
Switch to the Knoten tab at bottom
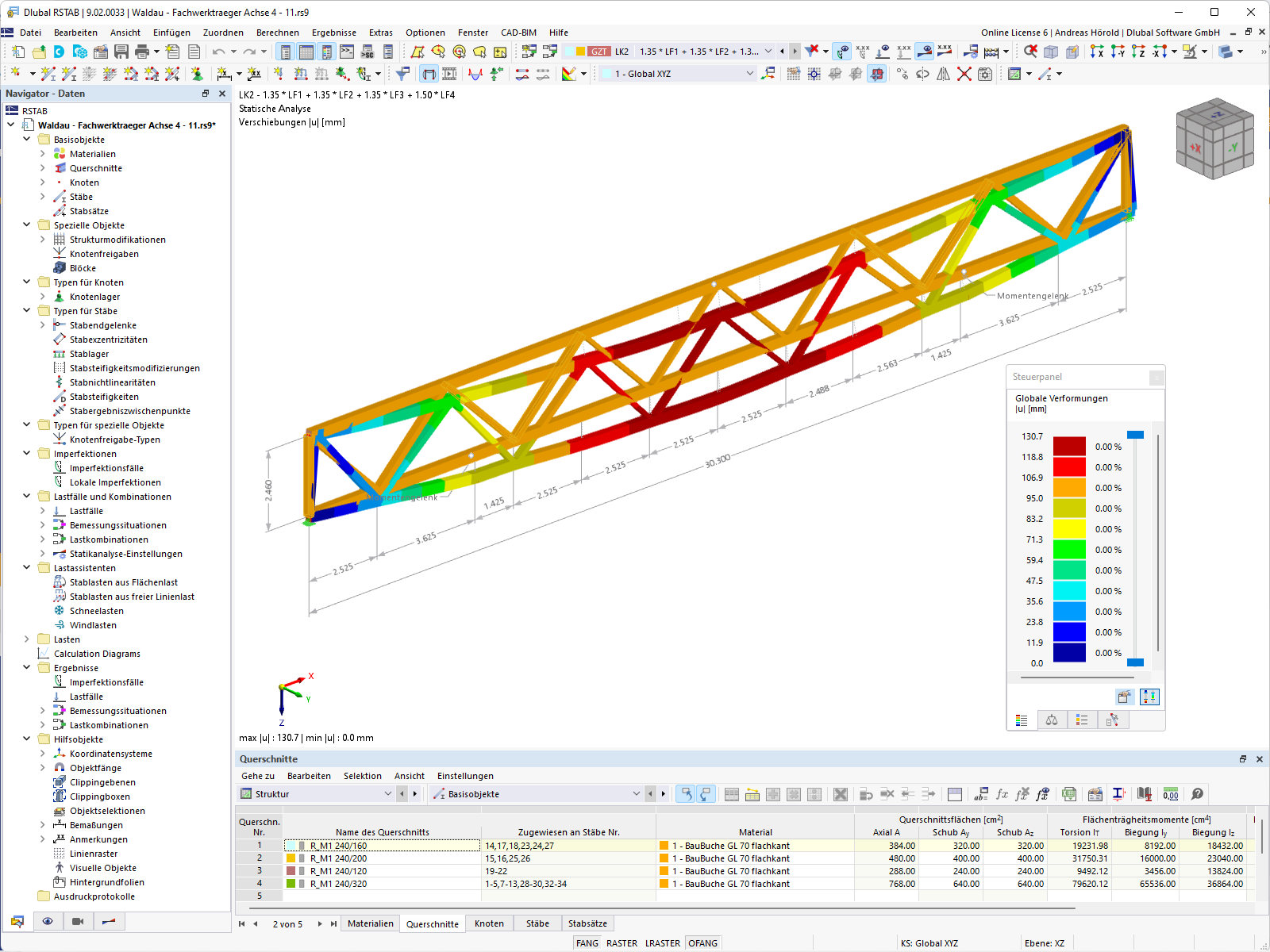pyautogui.click(x=489, y=923)
